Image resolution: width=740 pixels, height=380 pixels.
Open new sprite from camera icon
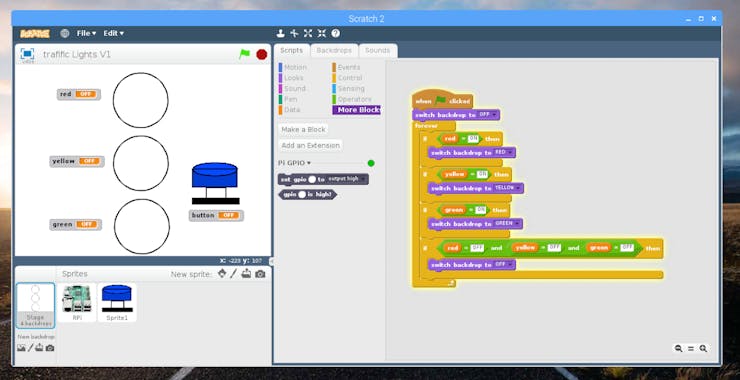tap(260, 274)
